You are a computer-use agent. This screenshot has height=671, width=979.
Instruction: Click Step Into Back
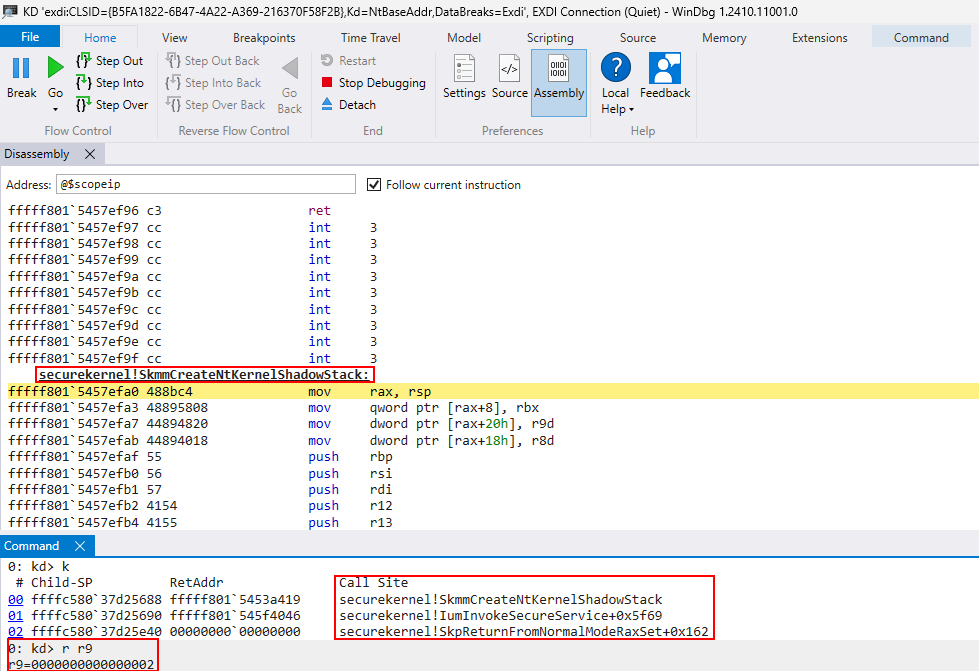point(214,82)
